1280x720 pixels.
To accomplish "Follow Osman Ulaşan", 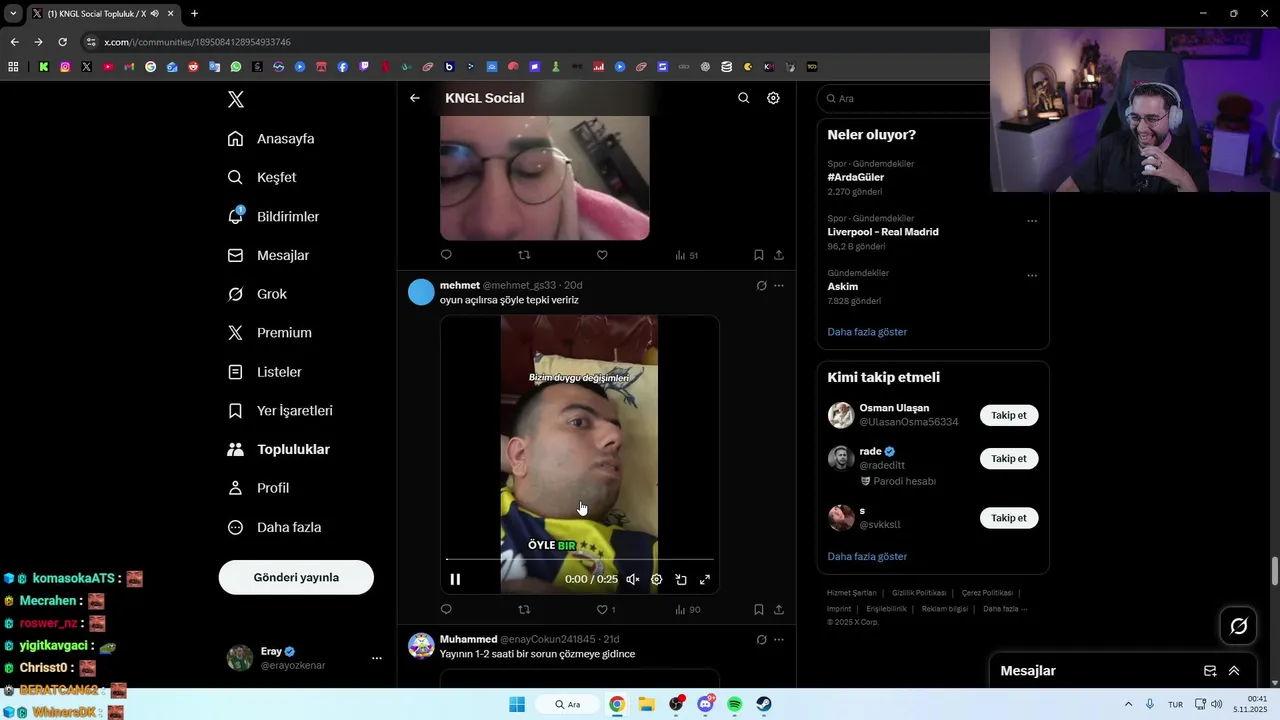I will [x=1009, y=415].
